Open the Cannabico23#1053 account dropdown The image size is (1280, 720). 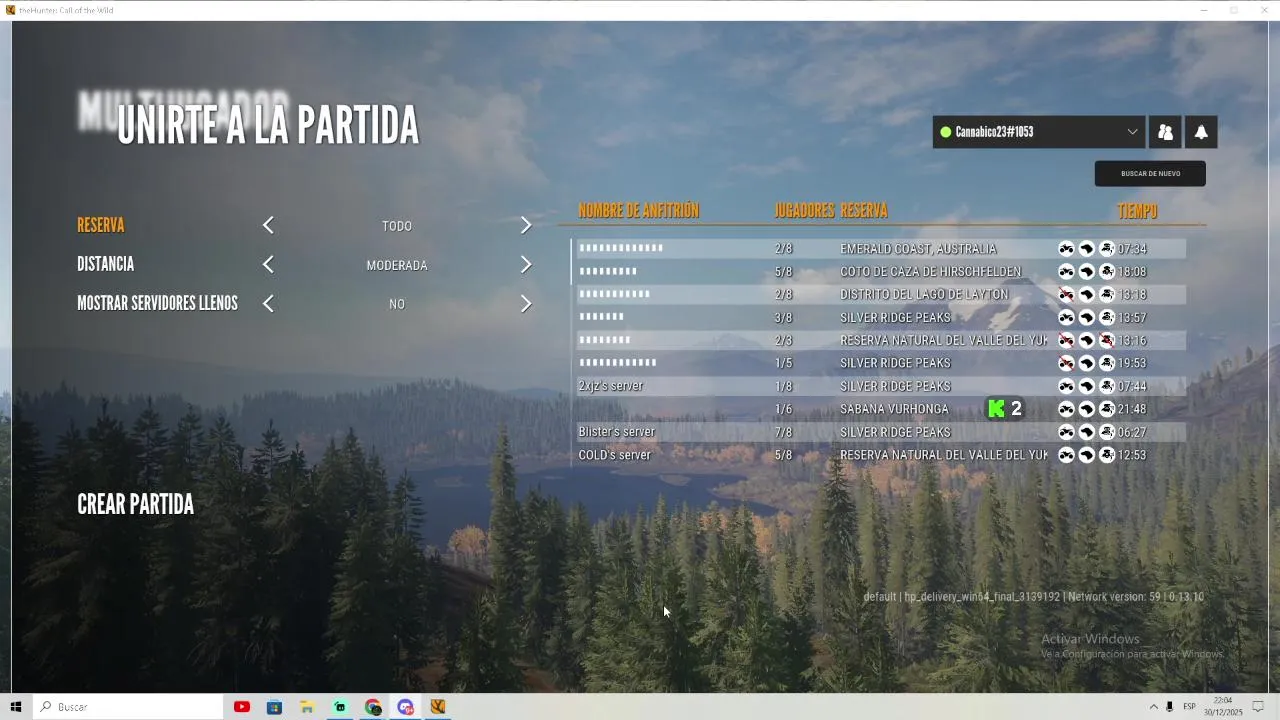point(1039,132)
